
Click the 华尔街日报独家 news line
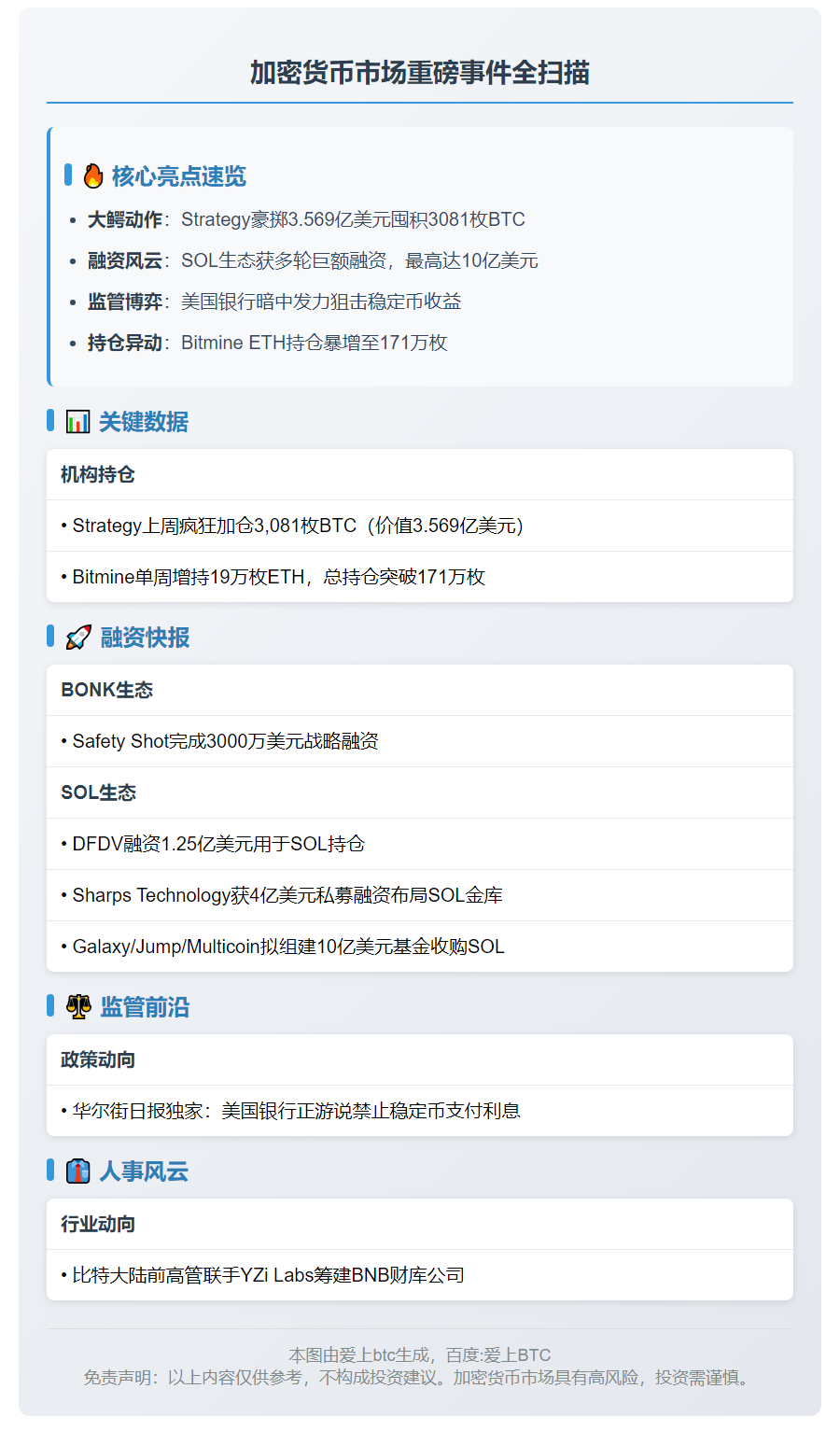pyautogui.click(x=291, y=1110)
